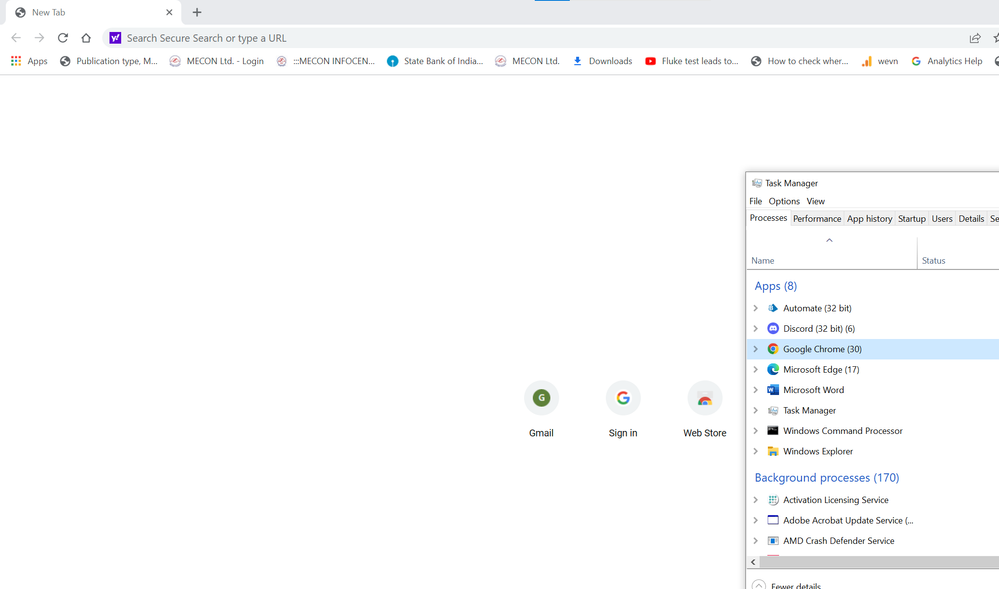Open Task Manager Options menu
This screenshot has height=589, width=999.
tap(784, 201)
